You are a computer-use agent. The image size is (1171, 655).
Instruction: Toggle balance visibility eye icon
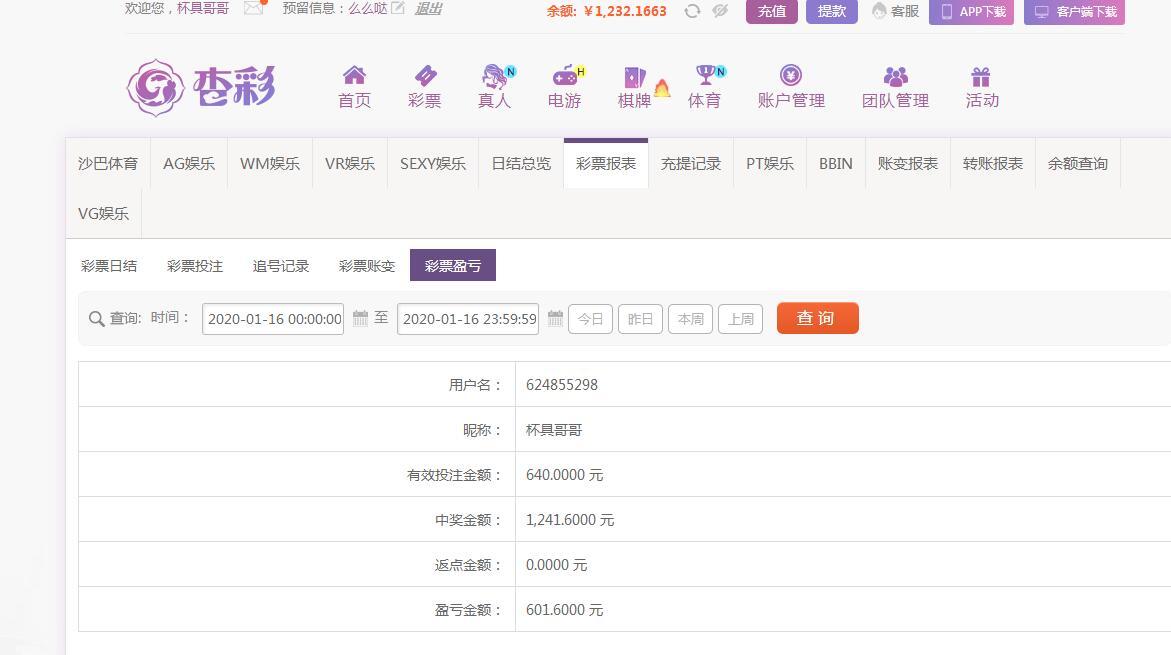[x=720, y=11]
